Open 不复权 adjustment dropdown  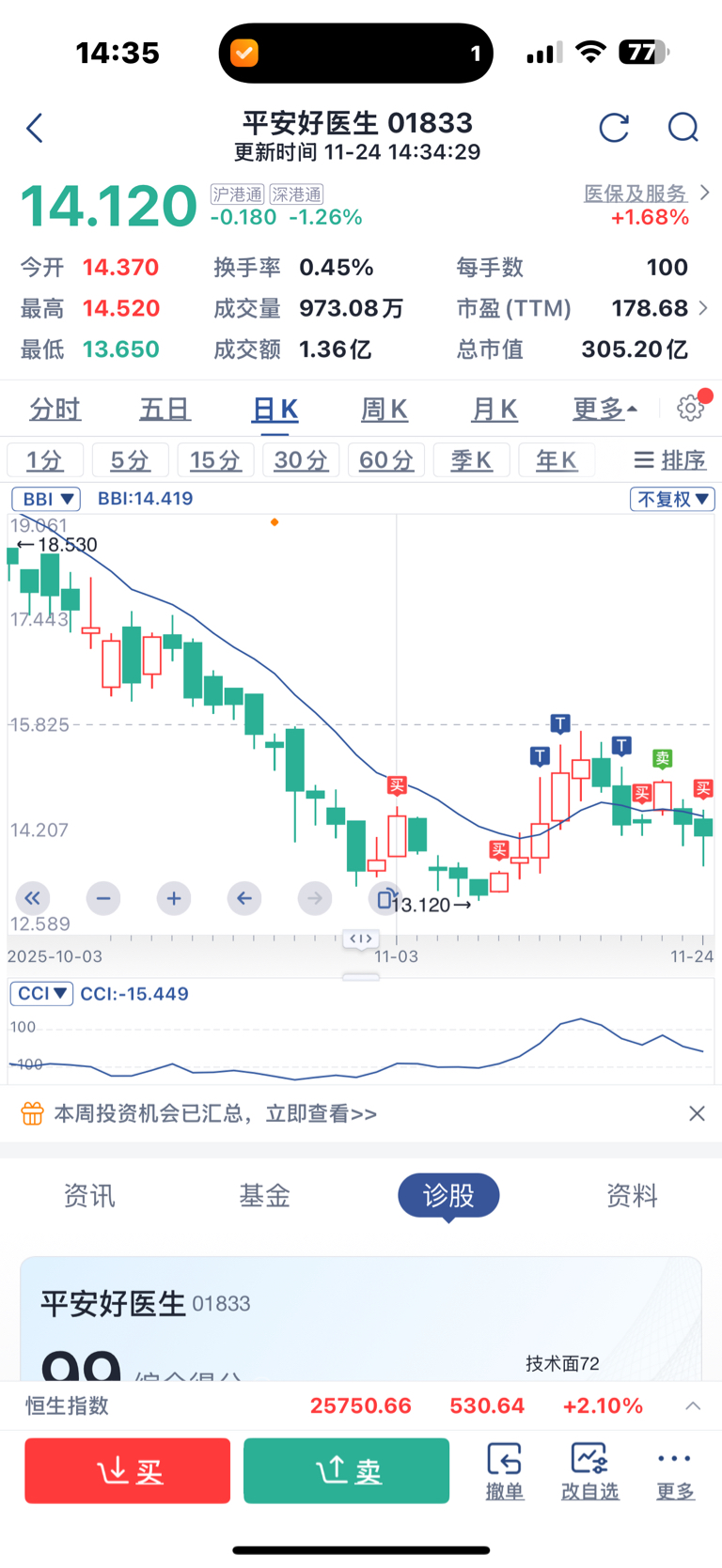(x=672, y=499)
